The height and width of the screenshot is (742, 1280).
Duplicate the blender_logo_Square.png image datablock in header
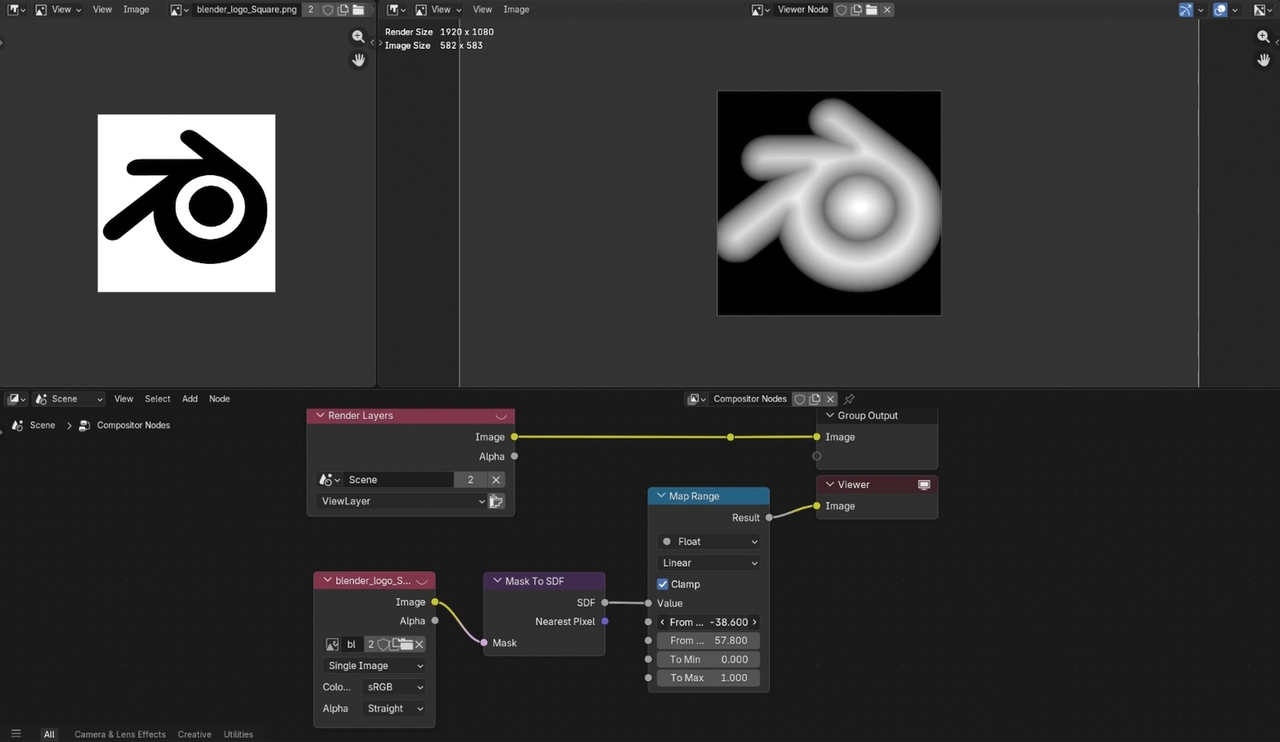[342, 10]
